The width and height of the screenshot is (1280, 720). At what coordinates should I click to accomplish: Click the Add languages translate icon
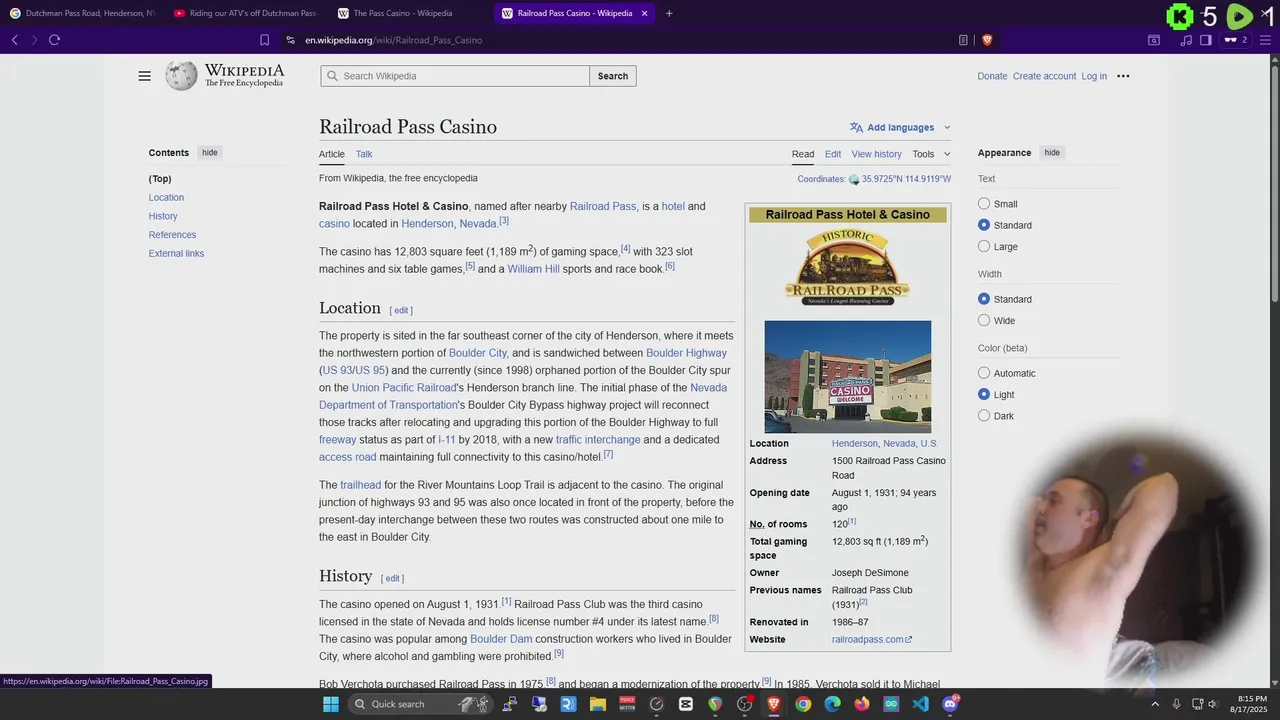tap(856, 127)
